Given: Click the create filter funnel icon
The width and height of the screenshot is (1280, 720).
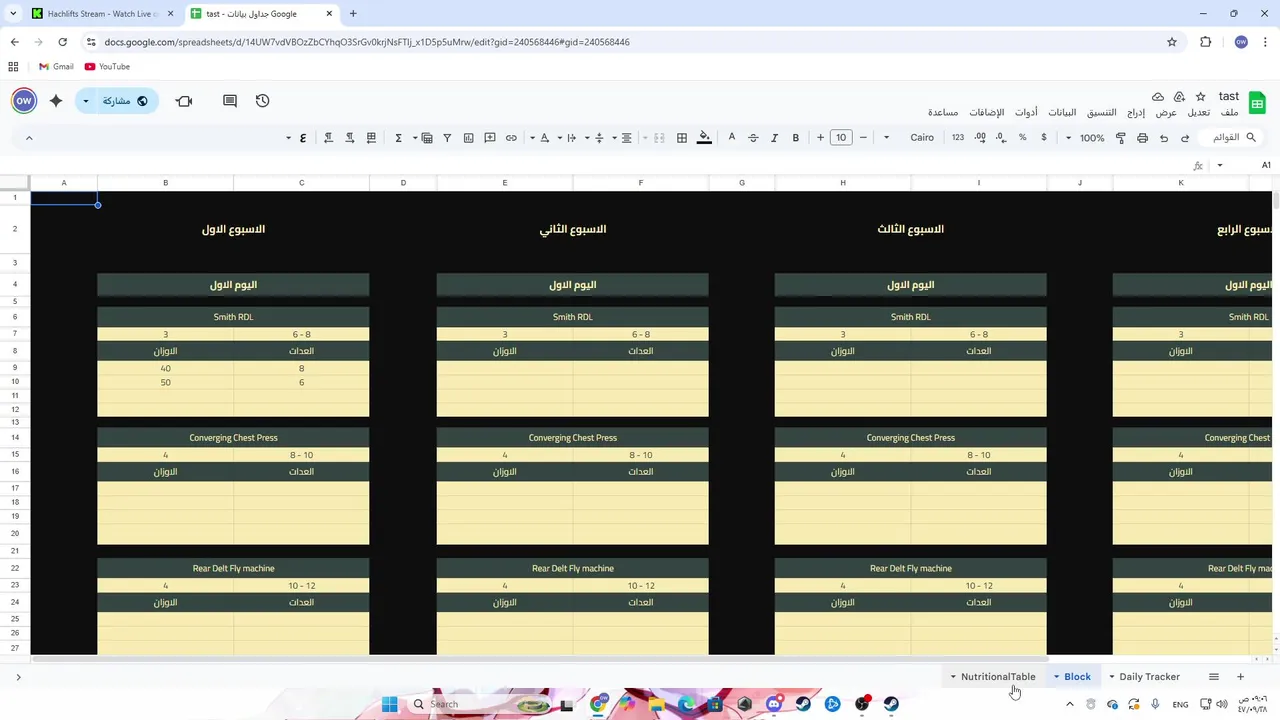Looking at the screenshot, I should (x=447, y=138).
